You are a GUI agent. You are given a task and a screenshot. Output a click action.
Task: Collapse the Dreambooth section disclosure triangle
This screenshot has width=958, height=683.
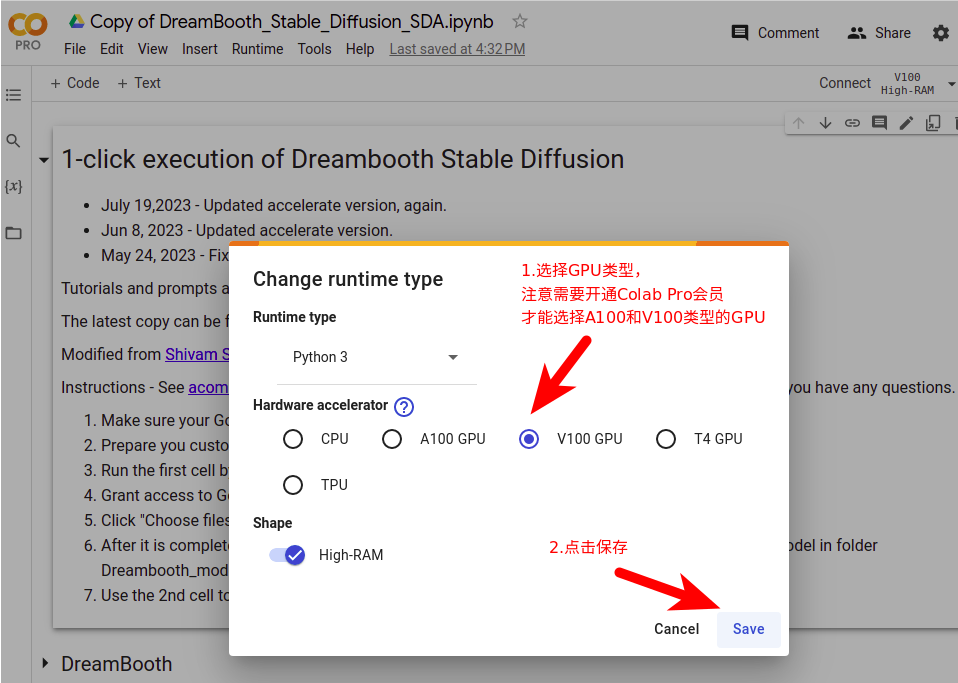coord(44,663)
